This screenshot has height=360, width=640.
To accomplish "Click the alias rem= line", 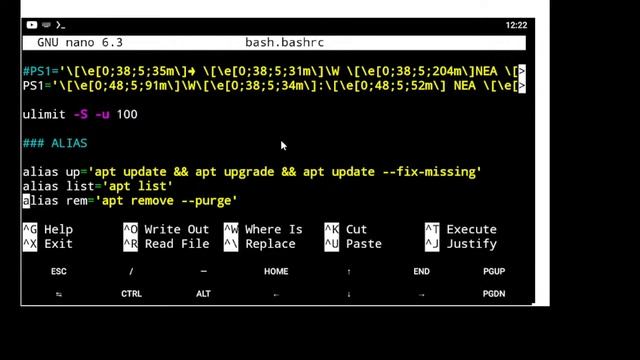I will click(130, 201).
